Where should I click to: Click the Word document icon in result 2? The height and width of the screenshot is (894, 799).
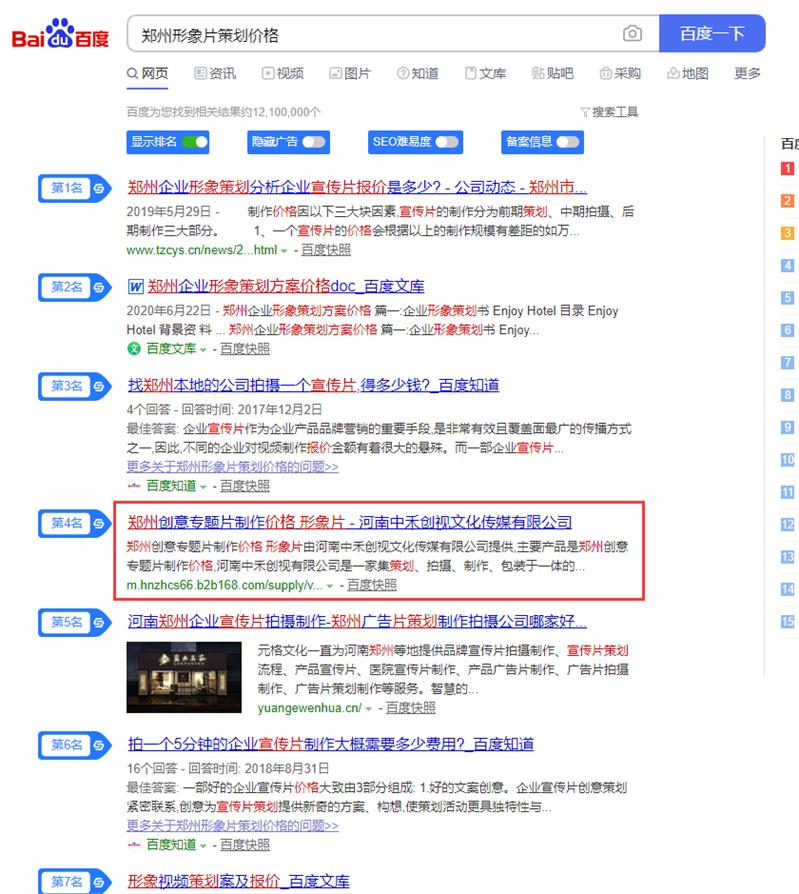(x=135, y=287)
